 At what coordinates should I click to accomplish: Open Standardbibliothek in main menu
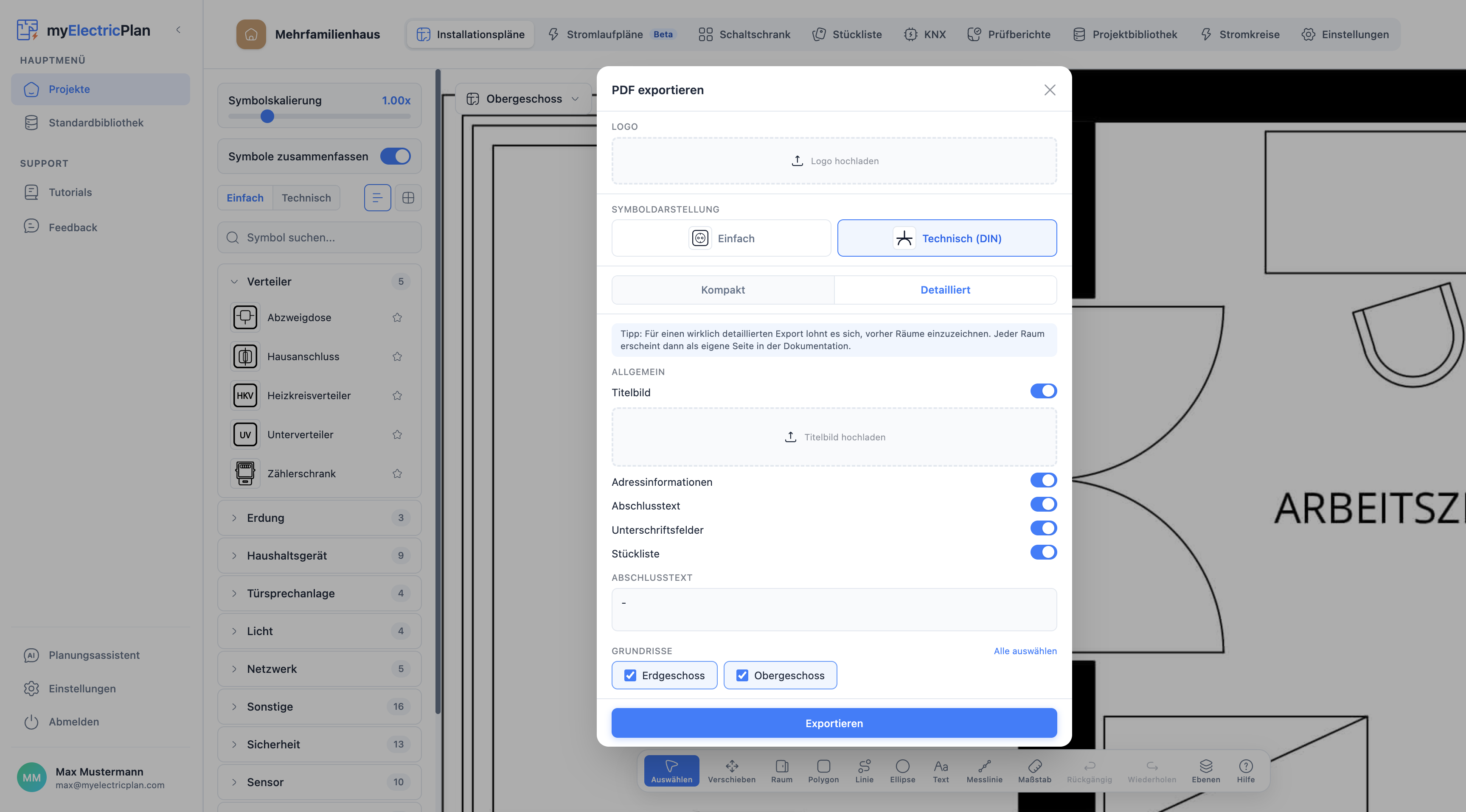pyautogui.click(x=100, y=122)
